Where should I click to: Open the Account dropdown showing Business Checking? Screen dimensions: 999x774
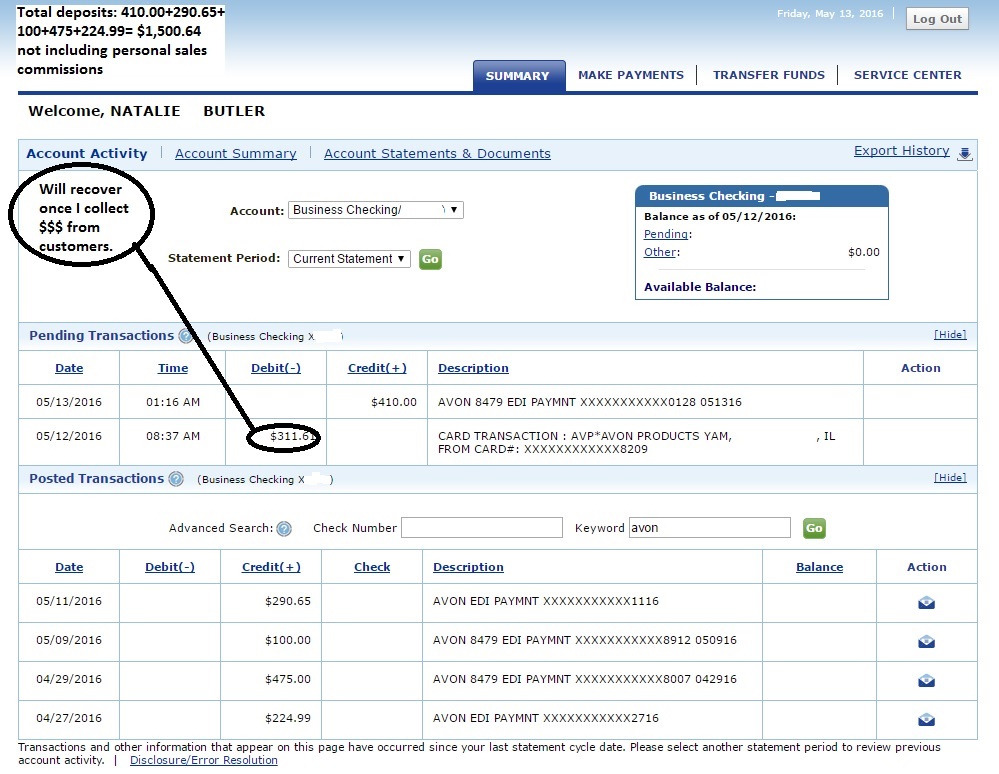376,210
